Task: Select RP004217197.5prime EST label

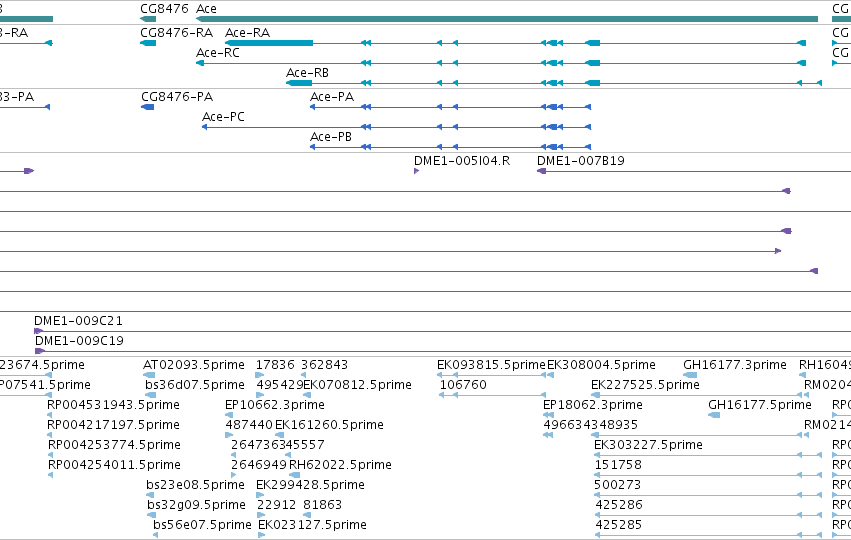Action: click(113, 425)
